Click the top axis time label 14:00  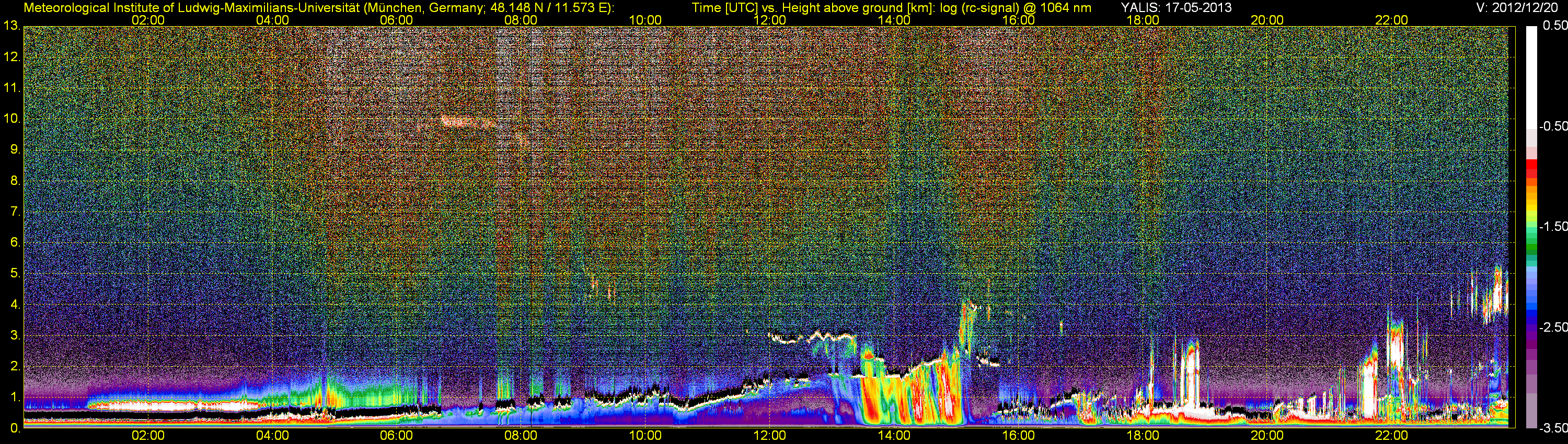point(894,20)
